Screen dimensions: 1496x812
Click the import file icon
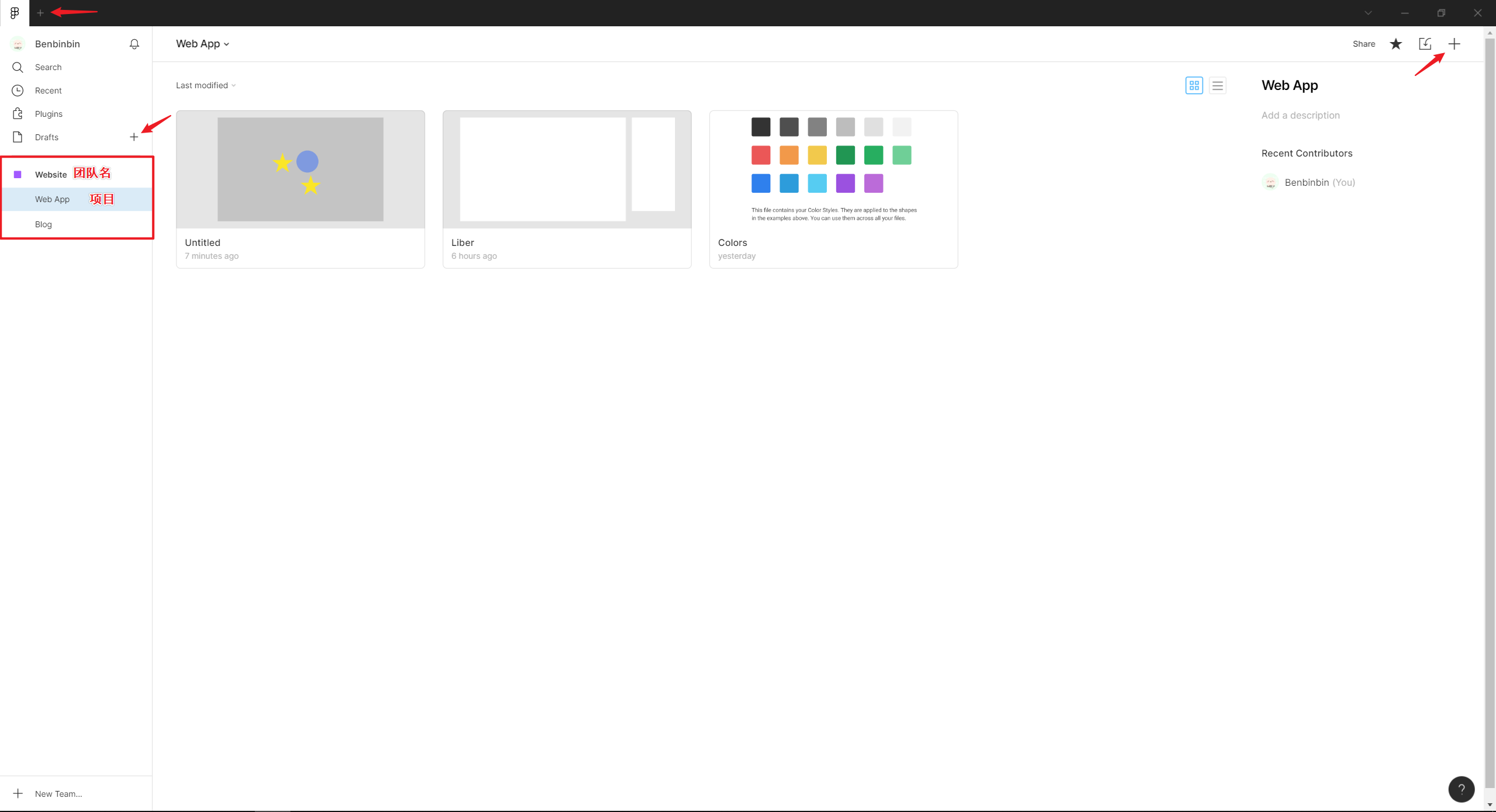click(1425, 44)
